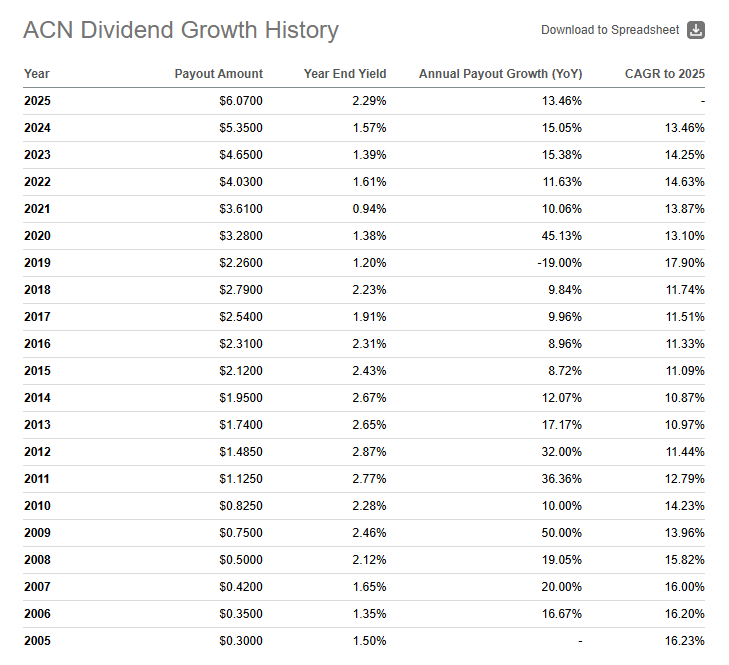Click the -19.00% annual payout growth
Viewport: 729px width, 665px height.
pyautogui.click(x=560, y=263)
